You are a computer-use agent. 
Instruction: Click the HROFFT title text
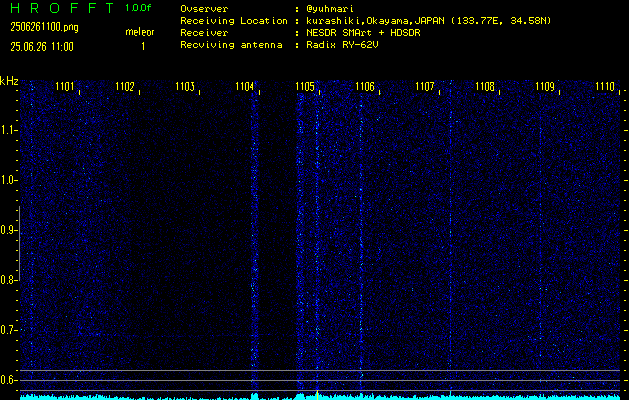[62, 8]
